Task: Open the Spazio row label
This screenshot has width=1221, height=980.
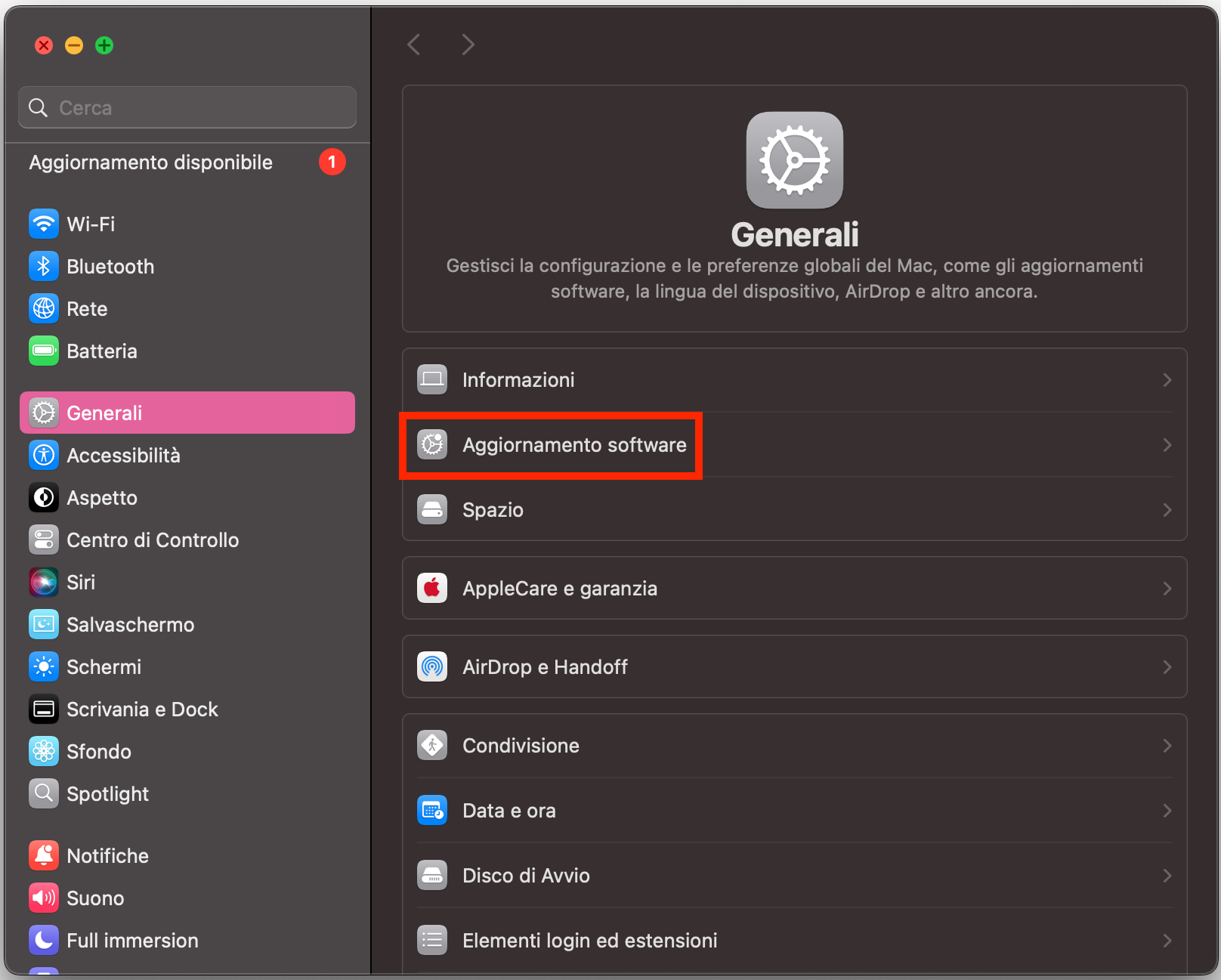Action: (x=493, y=510)
